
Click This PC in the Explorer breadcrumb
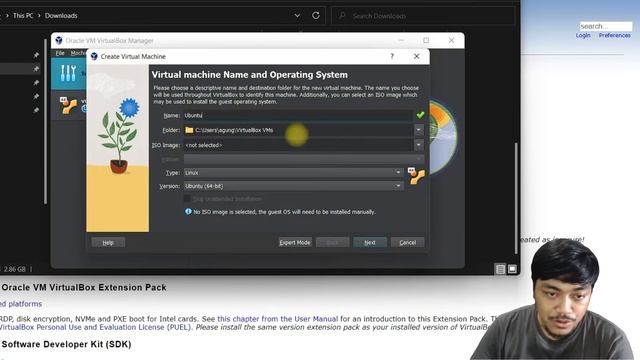[23, 16]
